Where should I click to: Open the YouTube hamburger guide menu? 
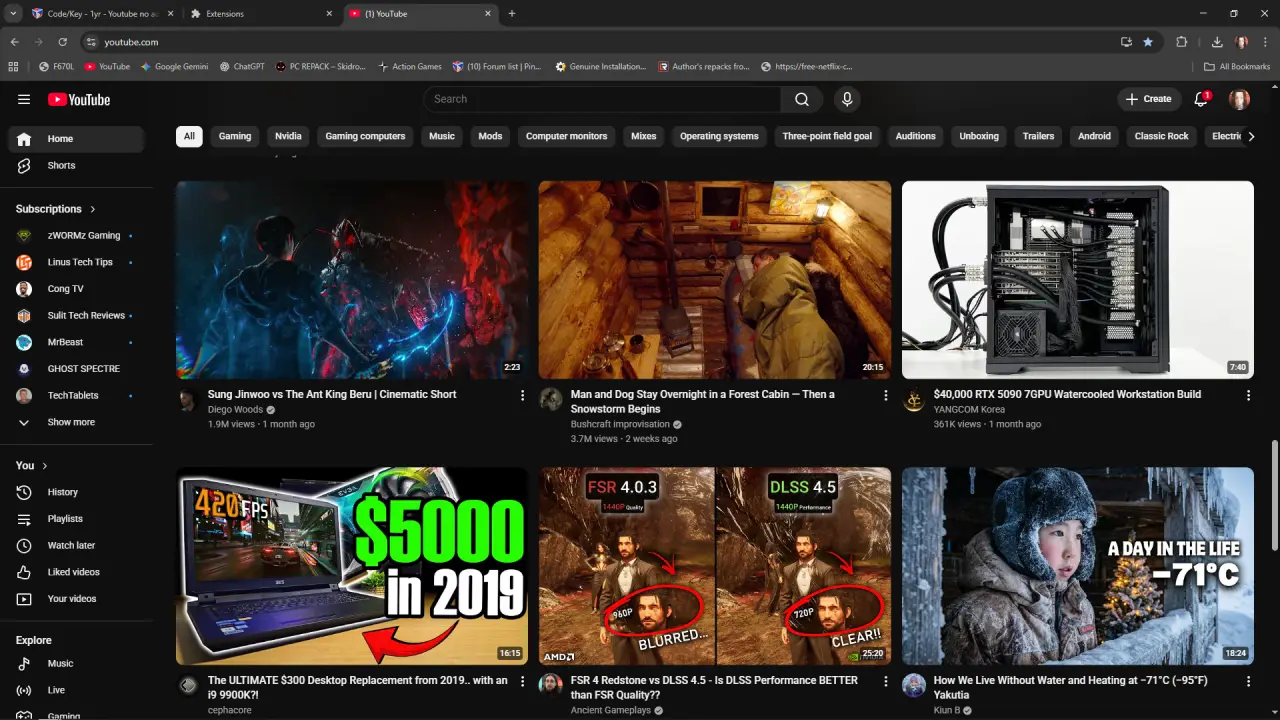click(x=24, y=99)
